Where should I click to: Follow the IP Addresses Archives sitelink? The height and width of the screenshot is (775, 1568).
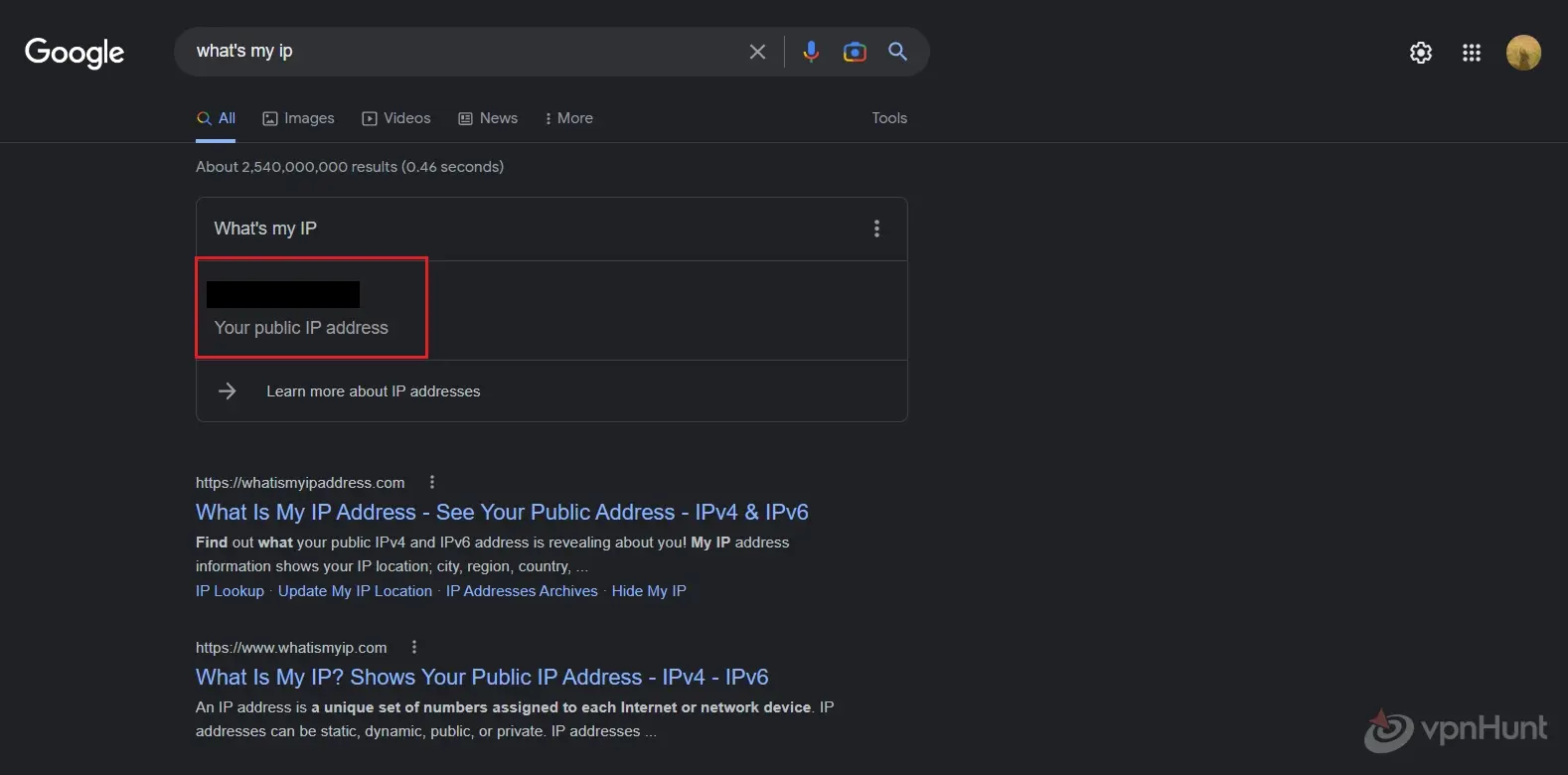pyautogui.click(x=522, y=591)
